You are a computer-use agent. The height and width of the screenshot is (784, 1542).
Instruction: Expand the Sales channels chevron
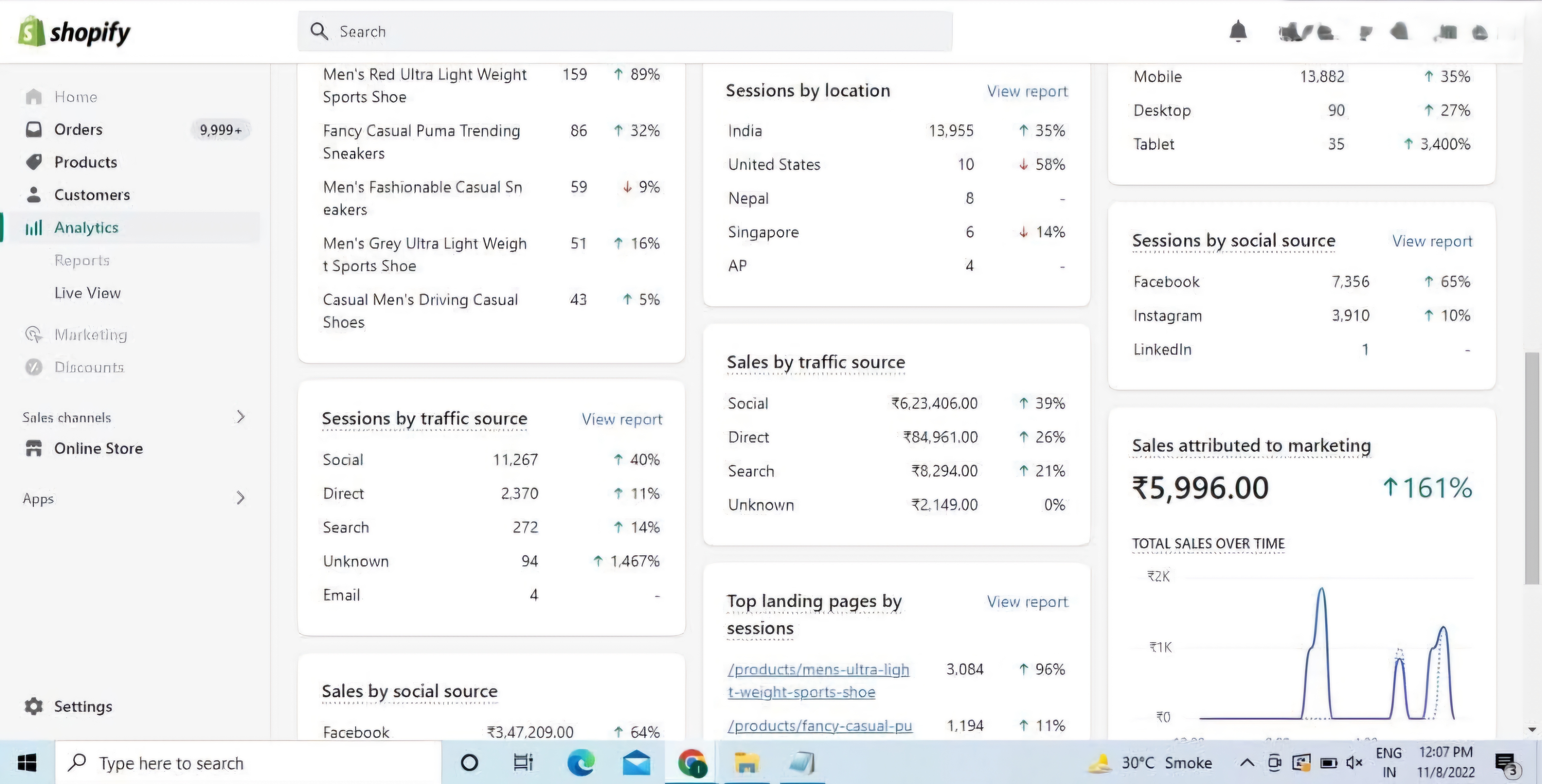click(241, 416)
